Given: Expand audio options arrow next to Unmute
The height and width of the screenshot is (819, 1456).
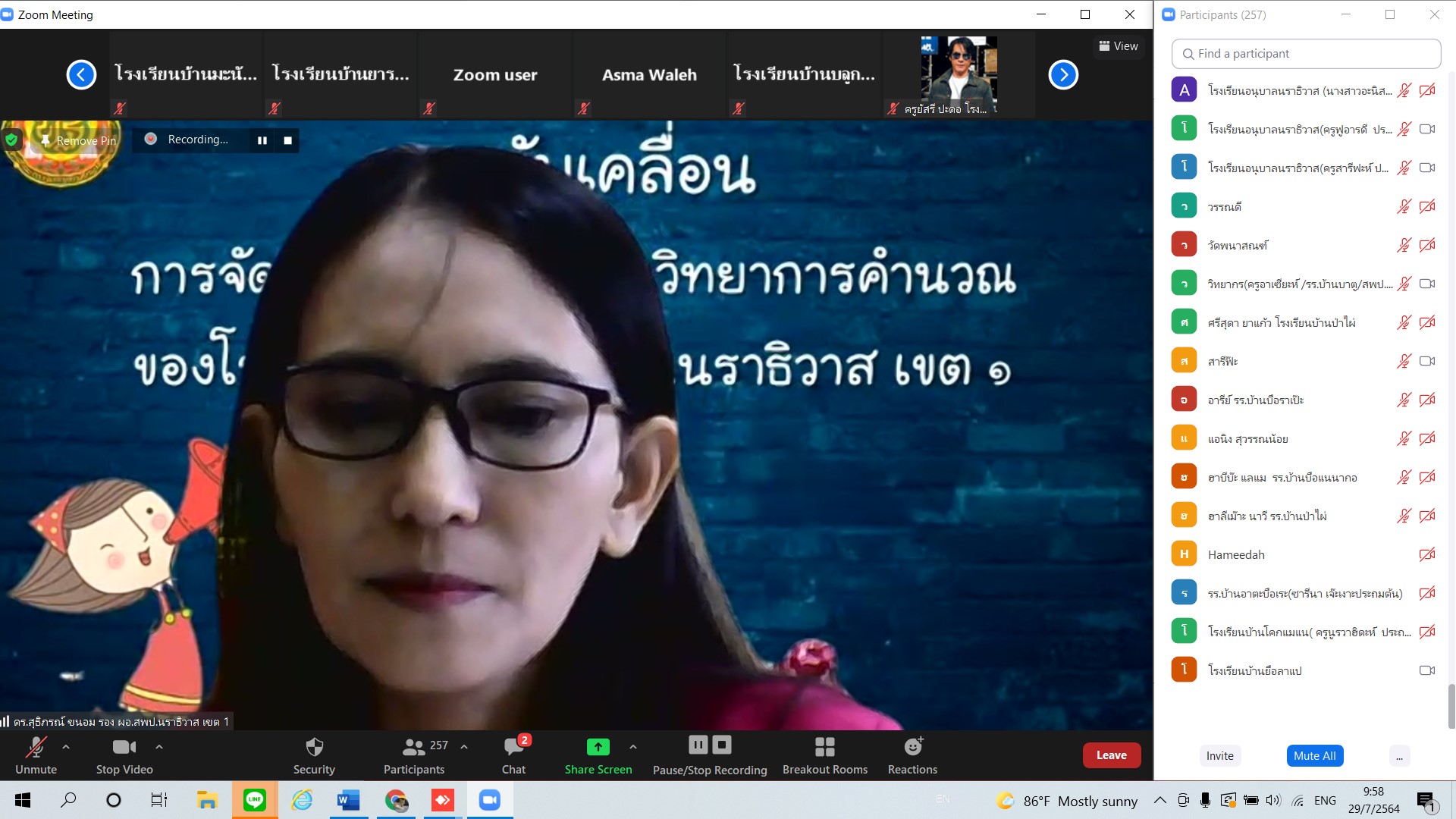Looking at the screenshot, I should pyautogui.click(x=66, y=747).
